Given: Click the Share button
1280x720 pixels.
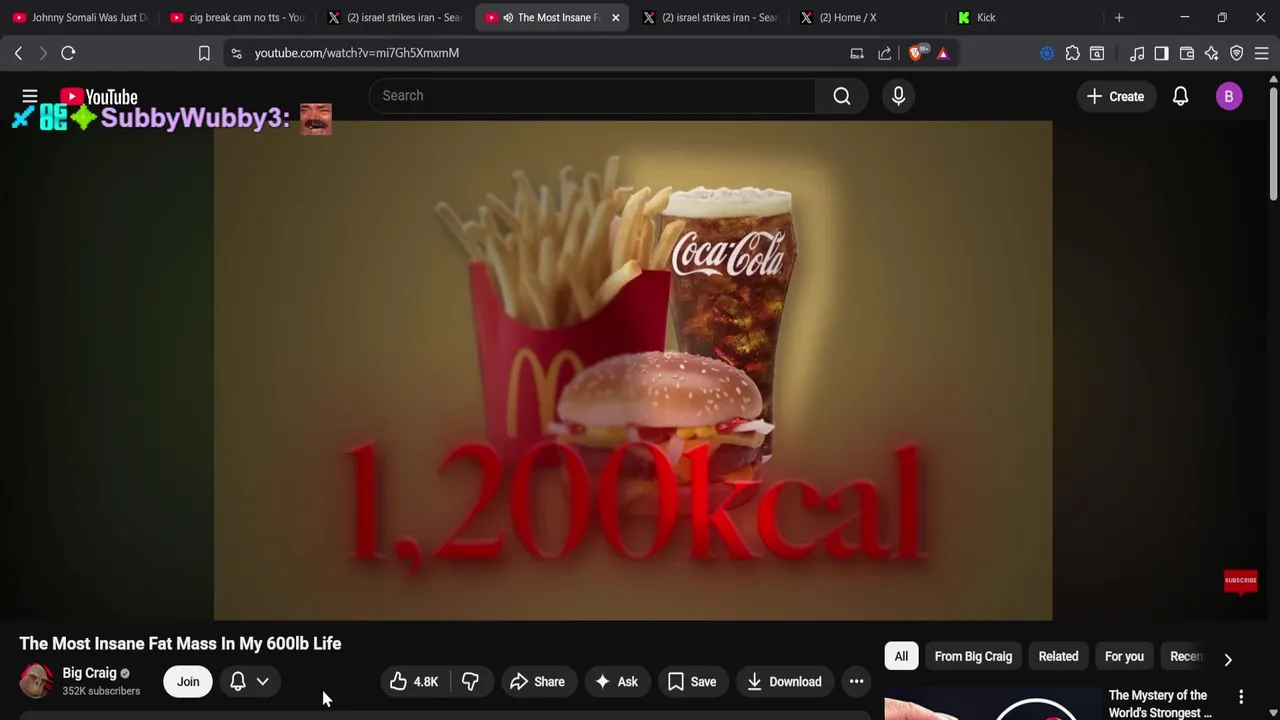Looking at the screenshot, I should coord(538,682).
